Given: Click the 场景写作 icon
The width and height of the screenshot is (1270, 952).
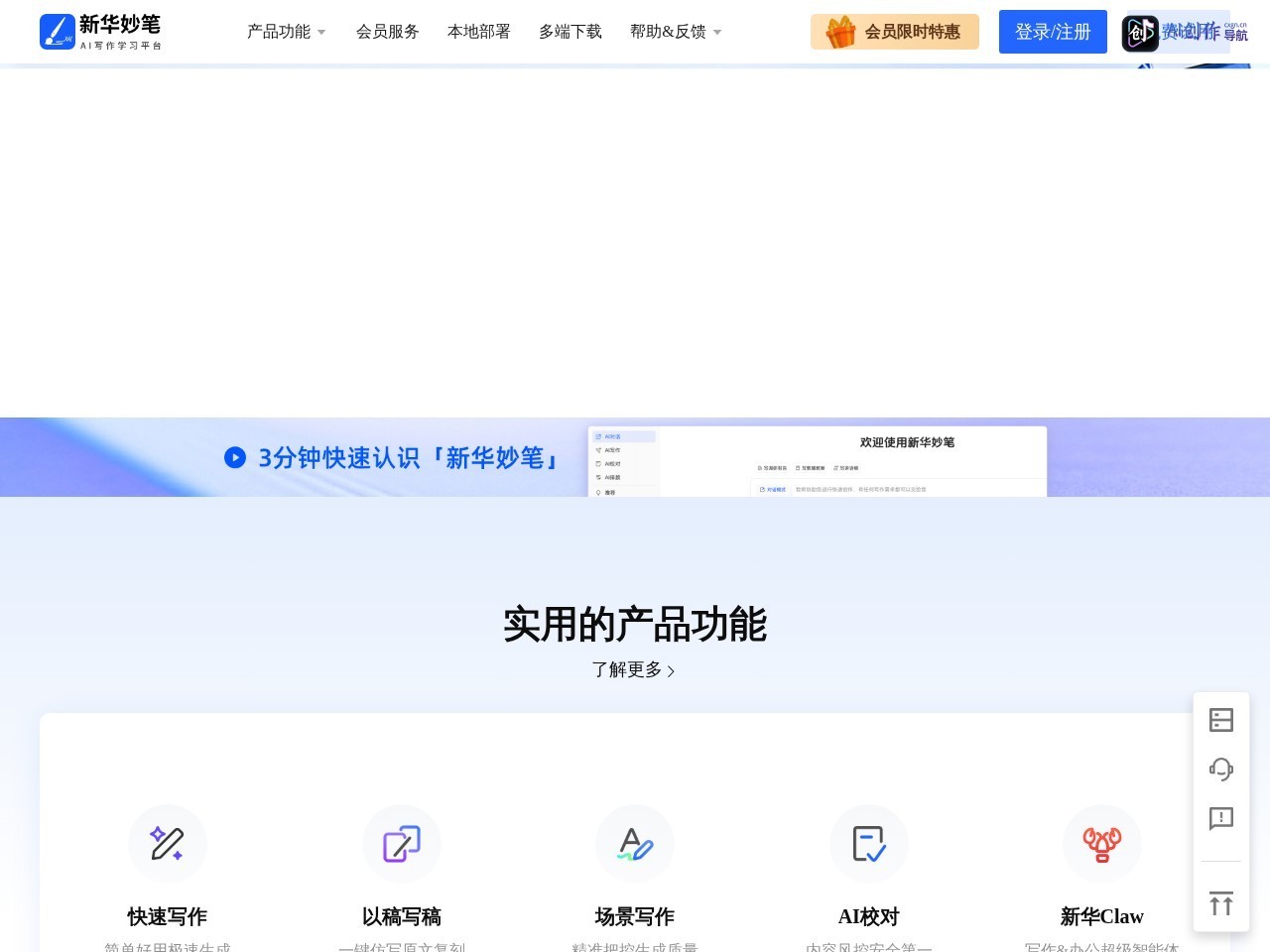Looking at the screenshot, I should [635, 844].
